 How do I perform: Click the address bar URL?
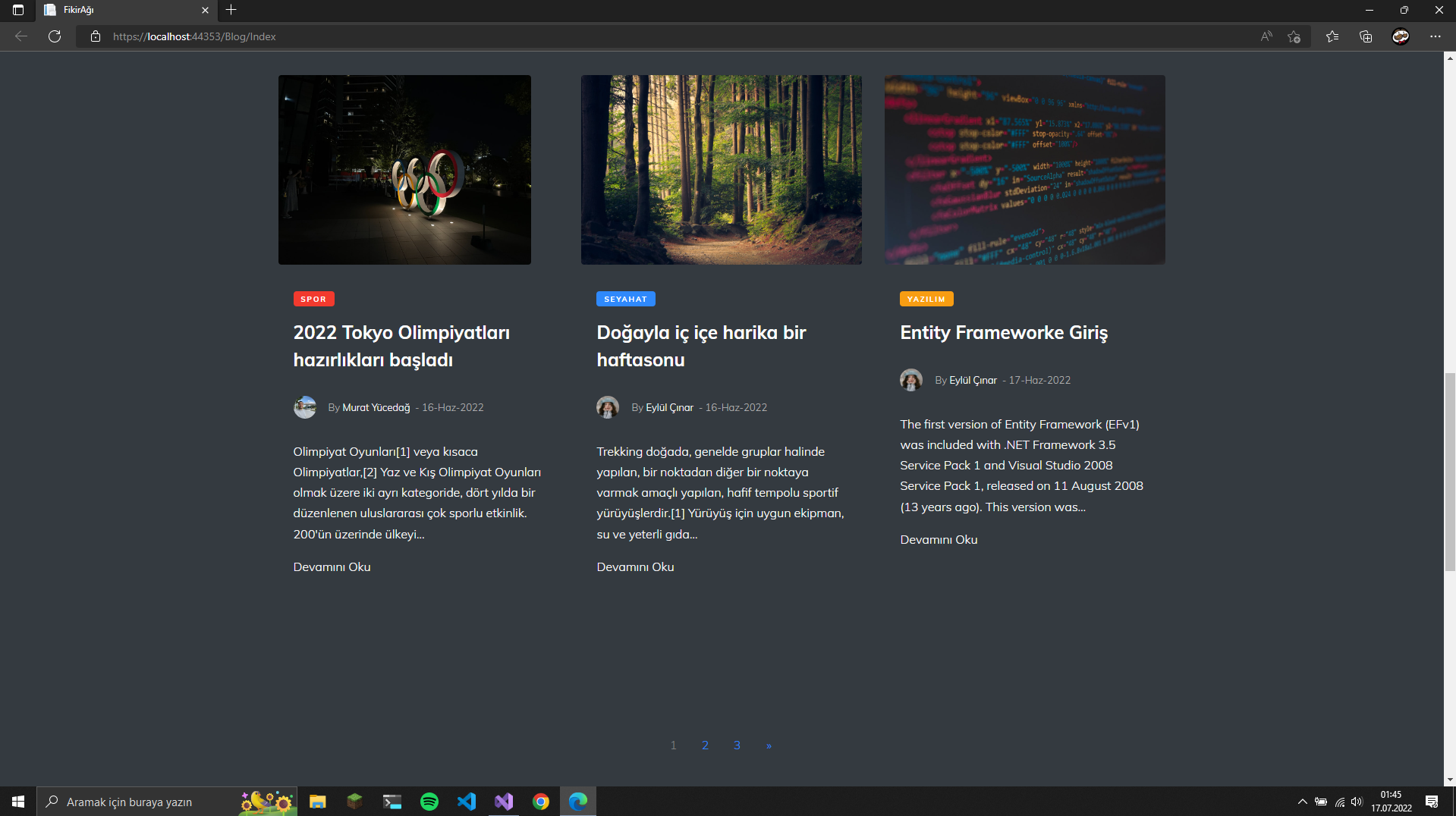[194, 36]
